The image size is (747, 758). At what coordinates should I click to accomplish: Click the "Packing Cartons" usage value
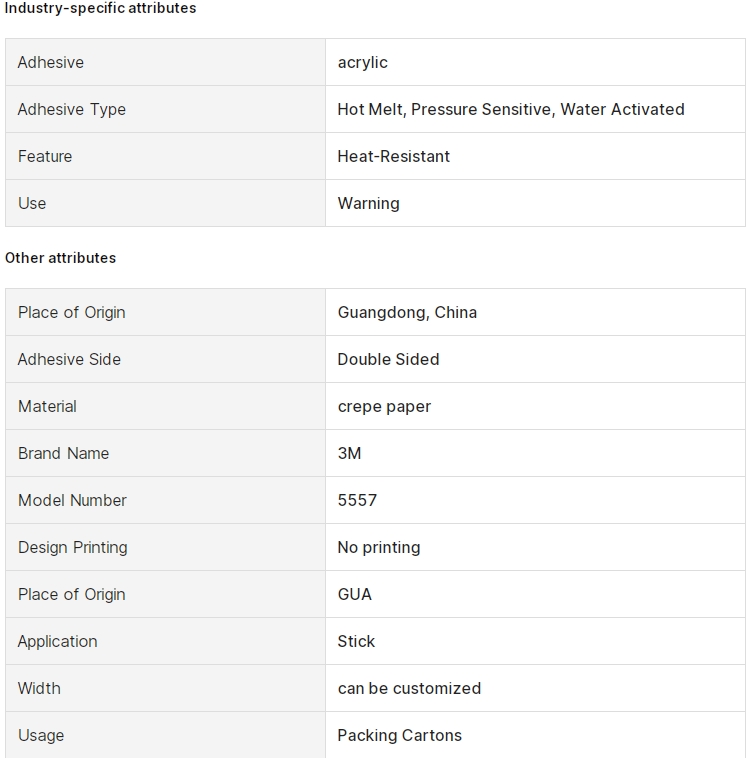click(x=399, y=735)
